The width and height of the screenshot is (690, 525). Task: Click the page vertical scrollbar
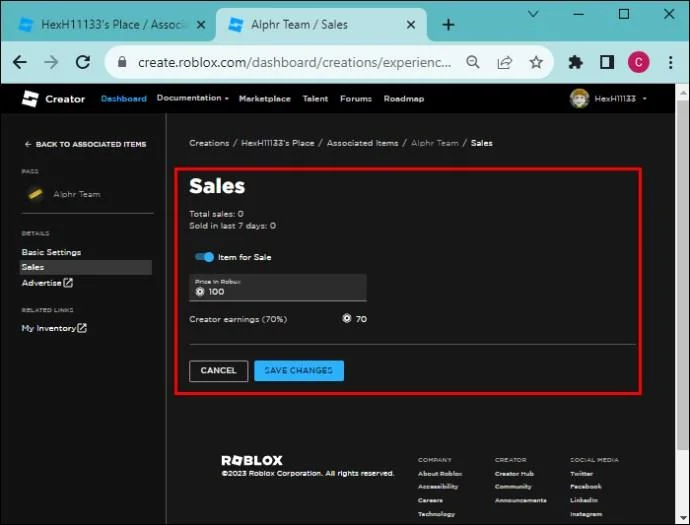pyautogui.click(x=683, y=273)
